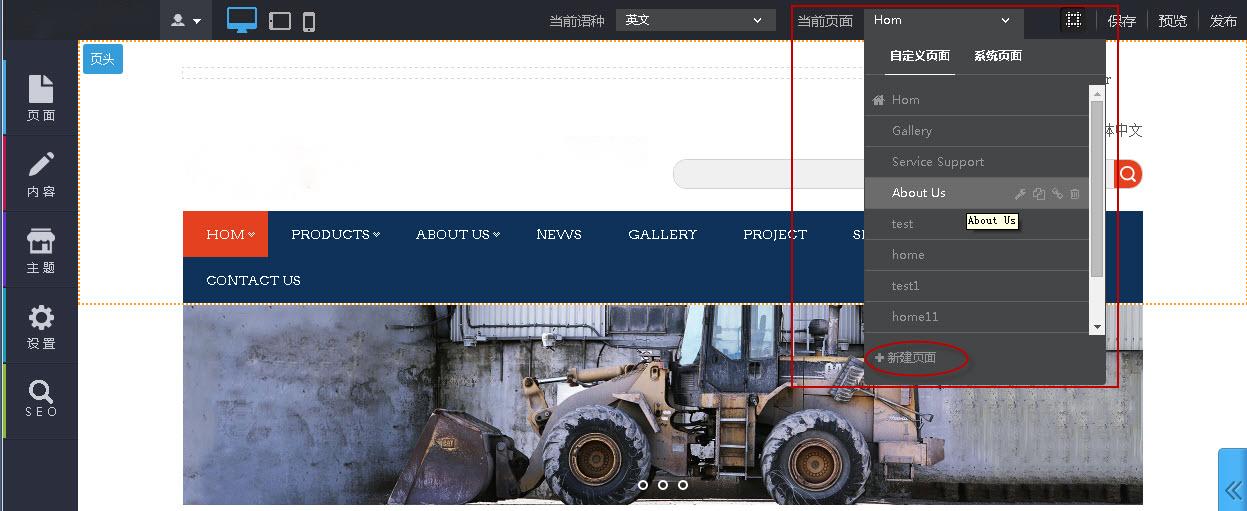Click trash delete icon on About Us row
Viewport: 1247px width, 511px height.
point(1075,194)
